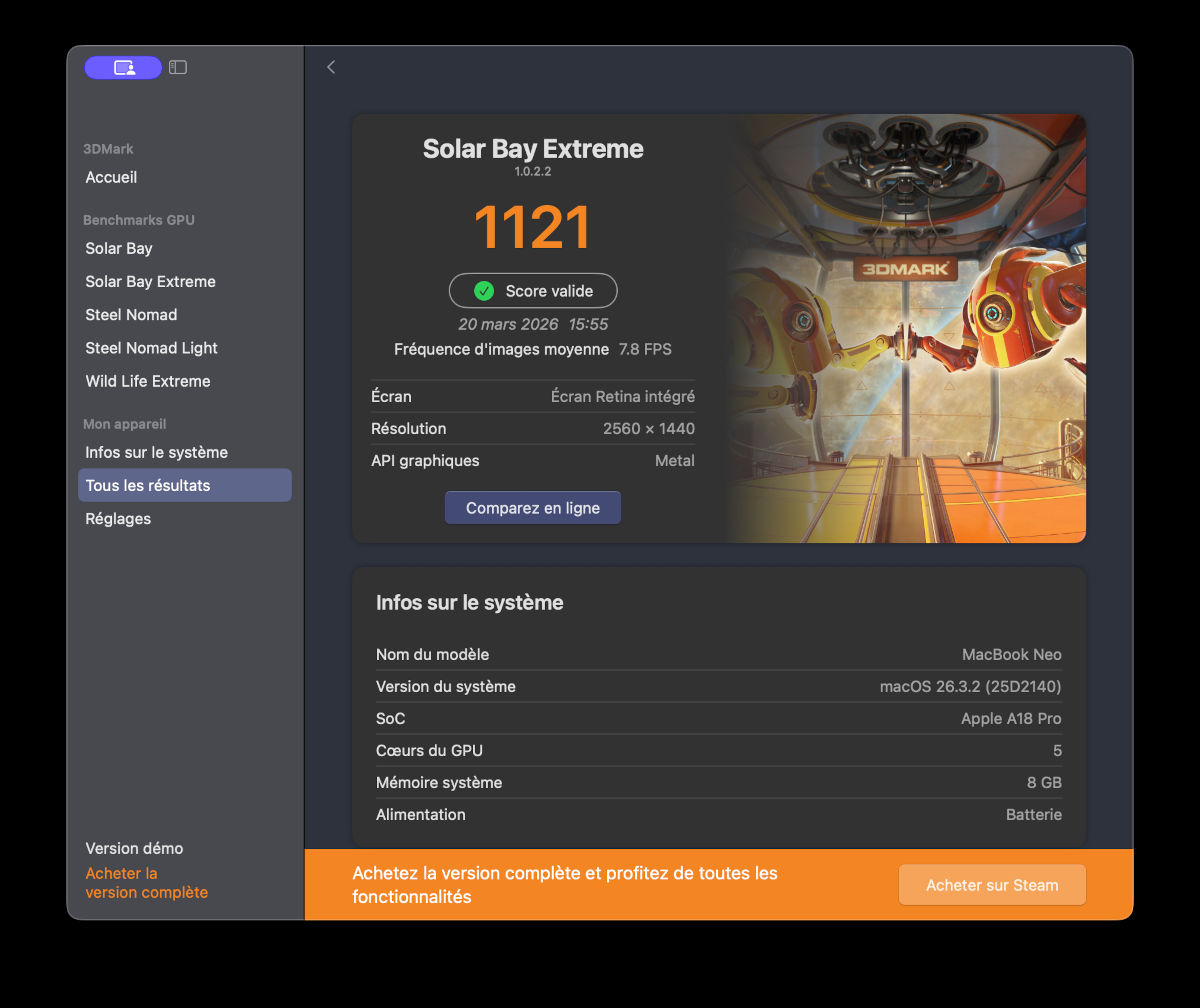Click the Nom du modèle row

(718, 654)
